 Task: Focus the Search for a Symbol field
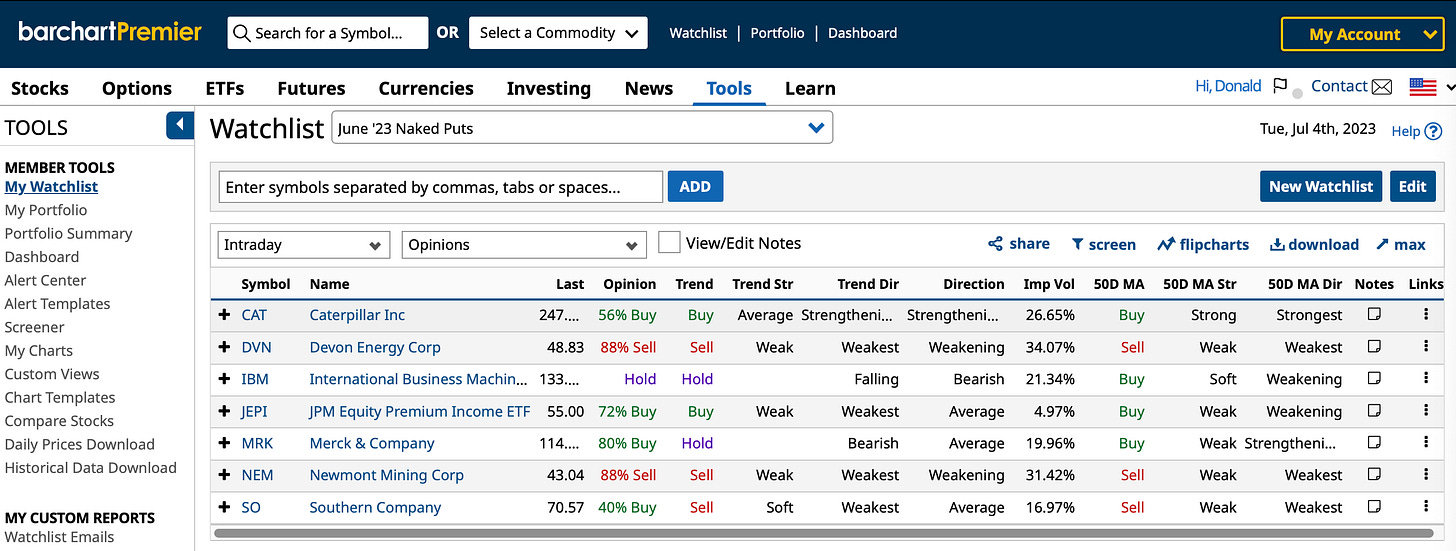tap(328, 33)
